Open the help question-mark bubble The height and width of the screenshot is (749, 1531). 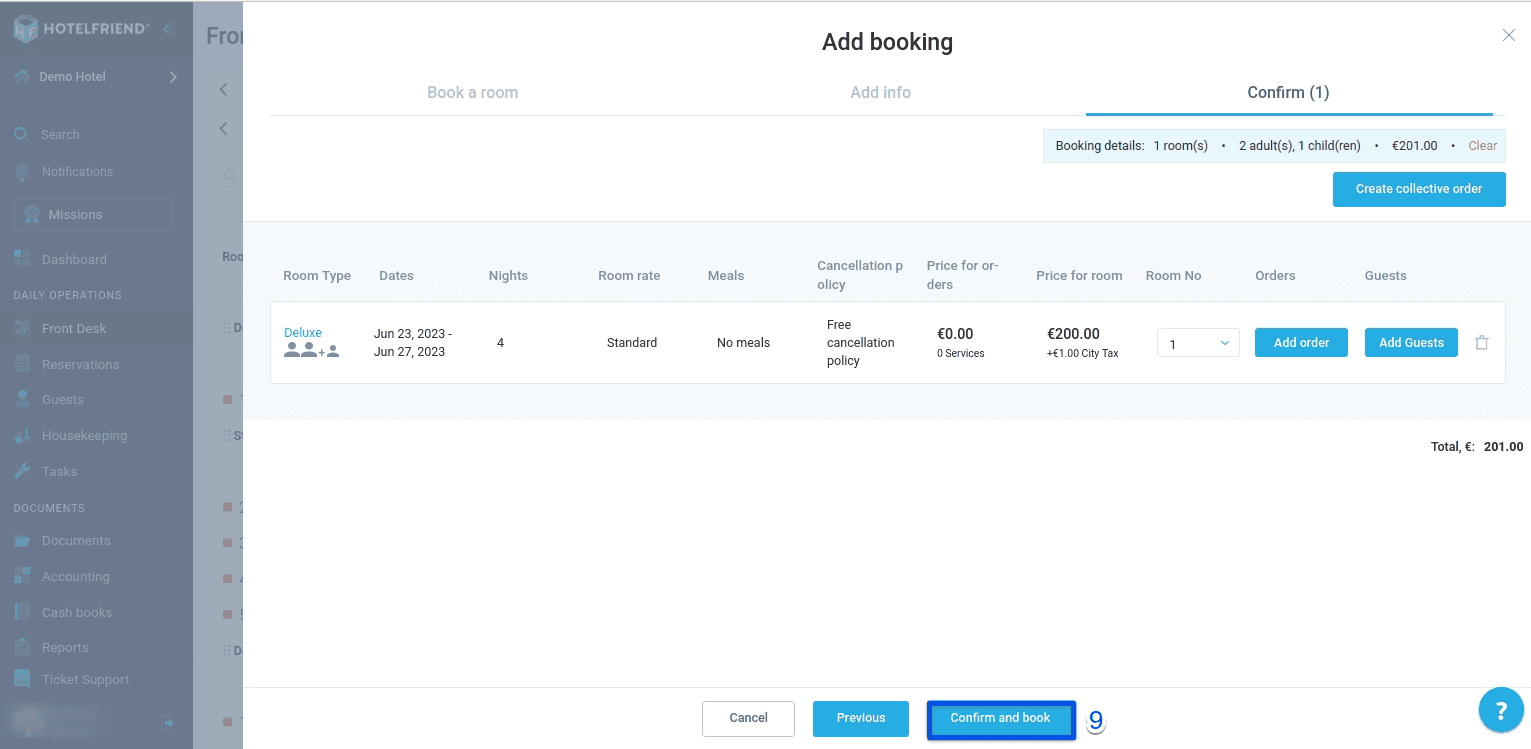click(1500, 709)
